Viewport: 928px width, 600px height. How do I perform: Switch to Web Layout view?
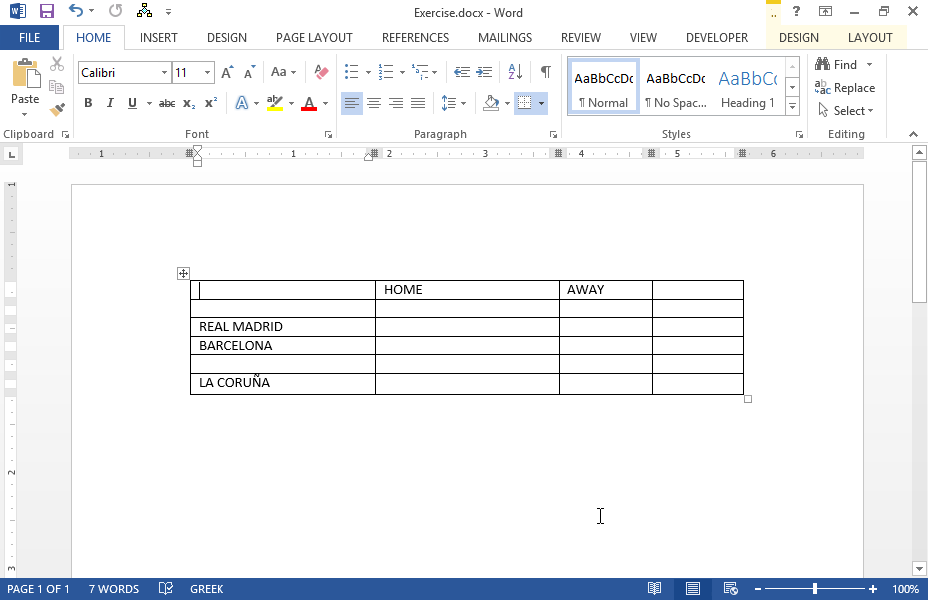tap(730, 589)
